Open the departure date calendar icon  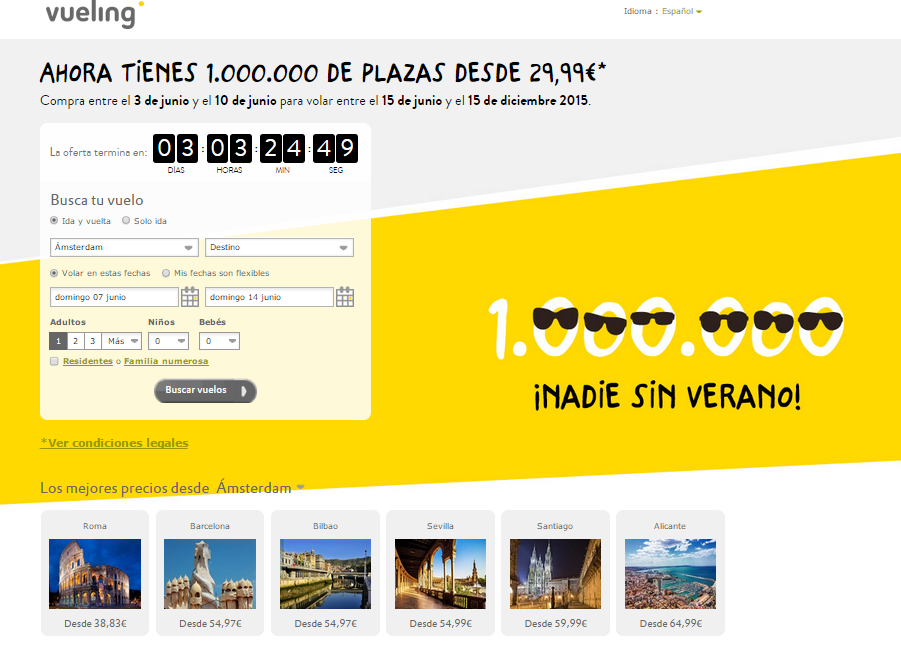point(190,296)
